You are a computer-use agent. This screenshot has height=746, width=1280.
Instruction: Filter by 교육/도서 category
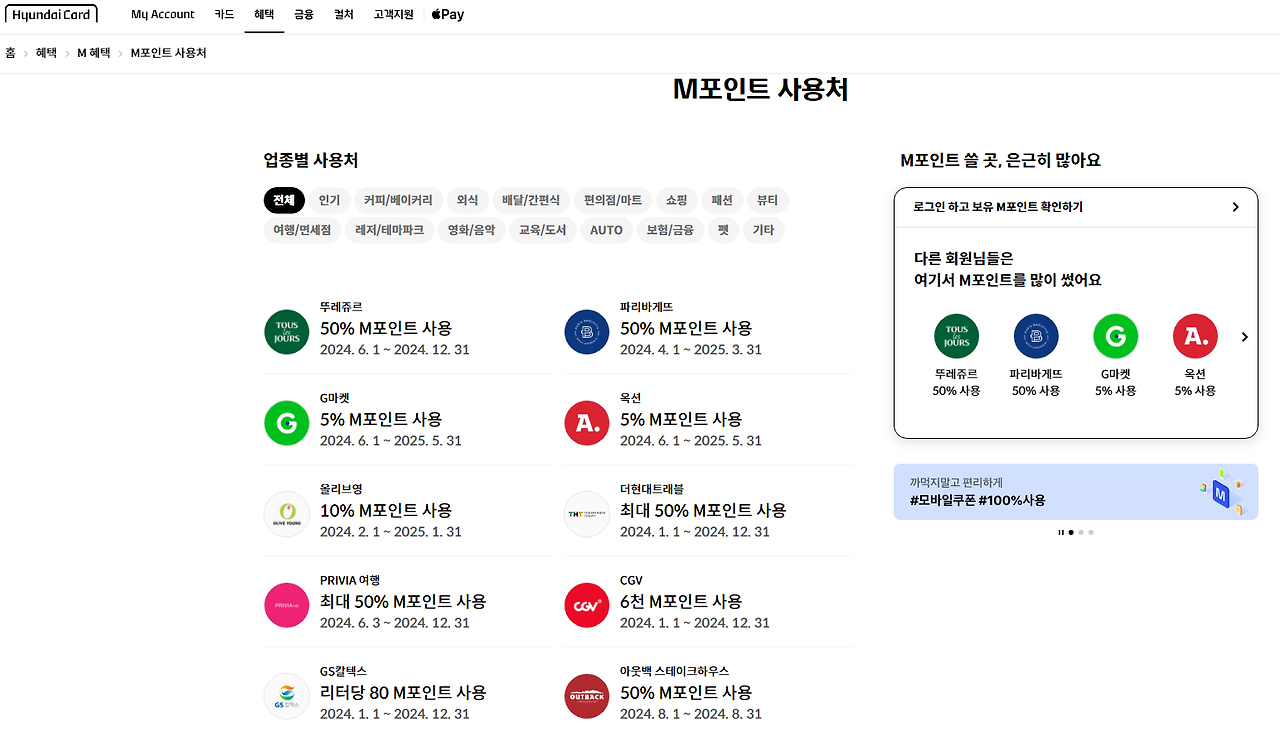pos(542,230)
